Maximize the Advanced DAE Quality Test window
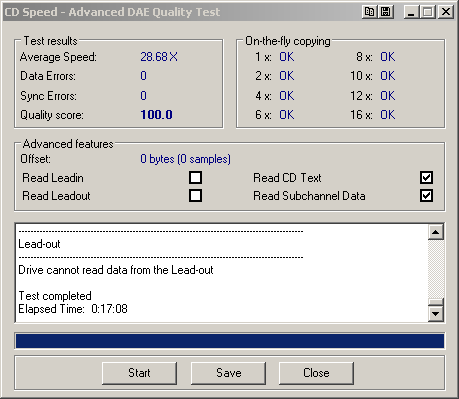The image size is (459, 399). pos(428,12)
